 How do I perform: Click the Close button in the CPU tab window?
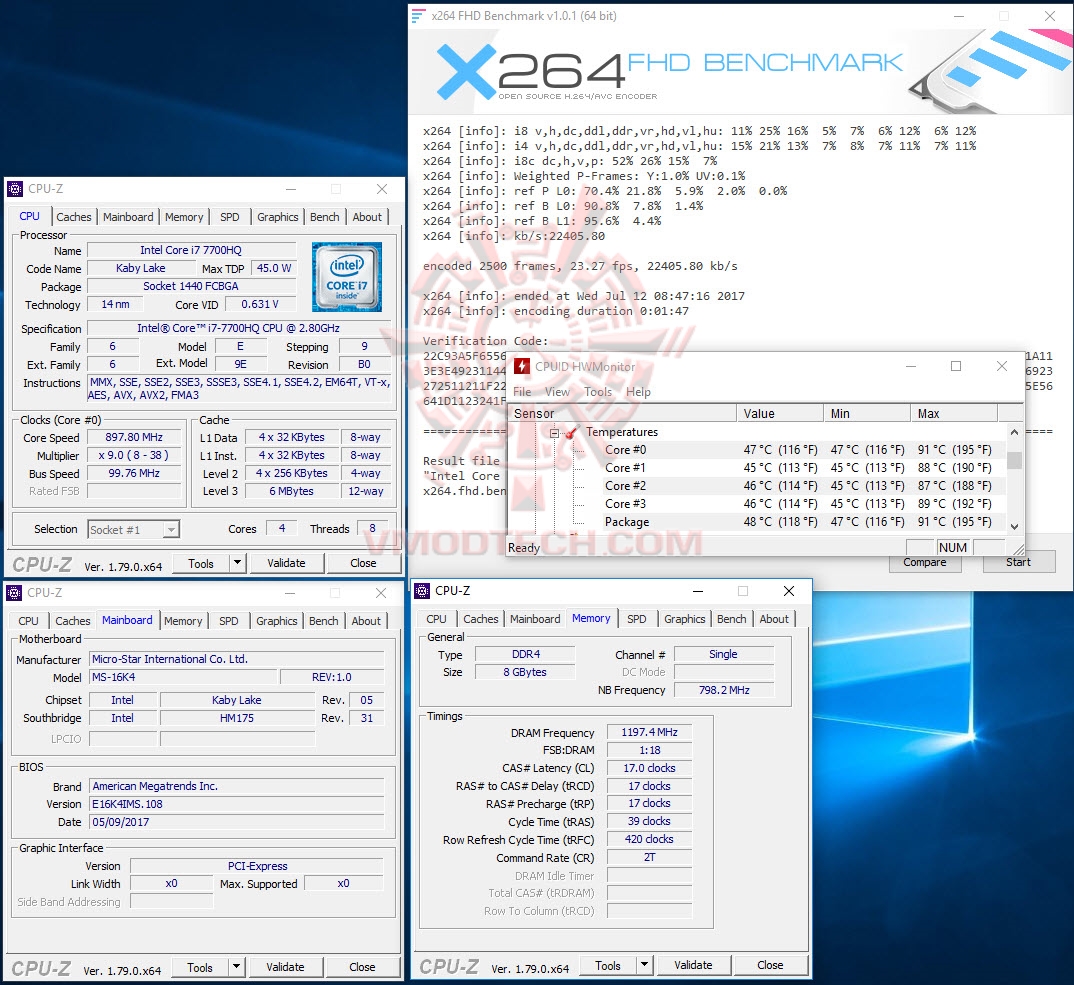point(363,564)
